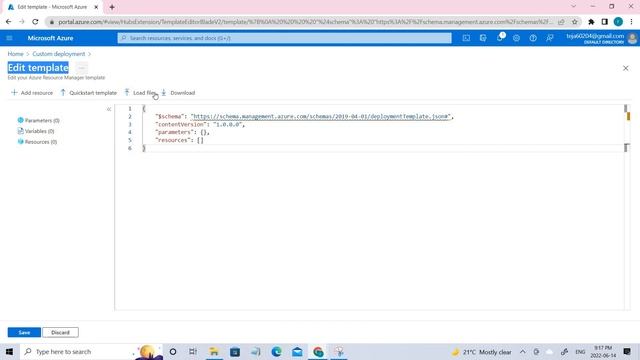Open the browser extensions puzzle icon
640x360 pixels.
pos(591,22)
